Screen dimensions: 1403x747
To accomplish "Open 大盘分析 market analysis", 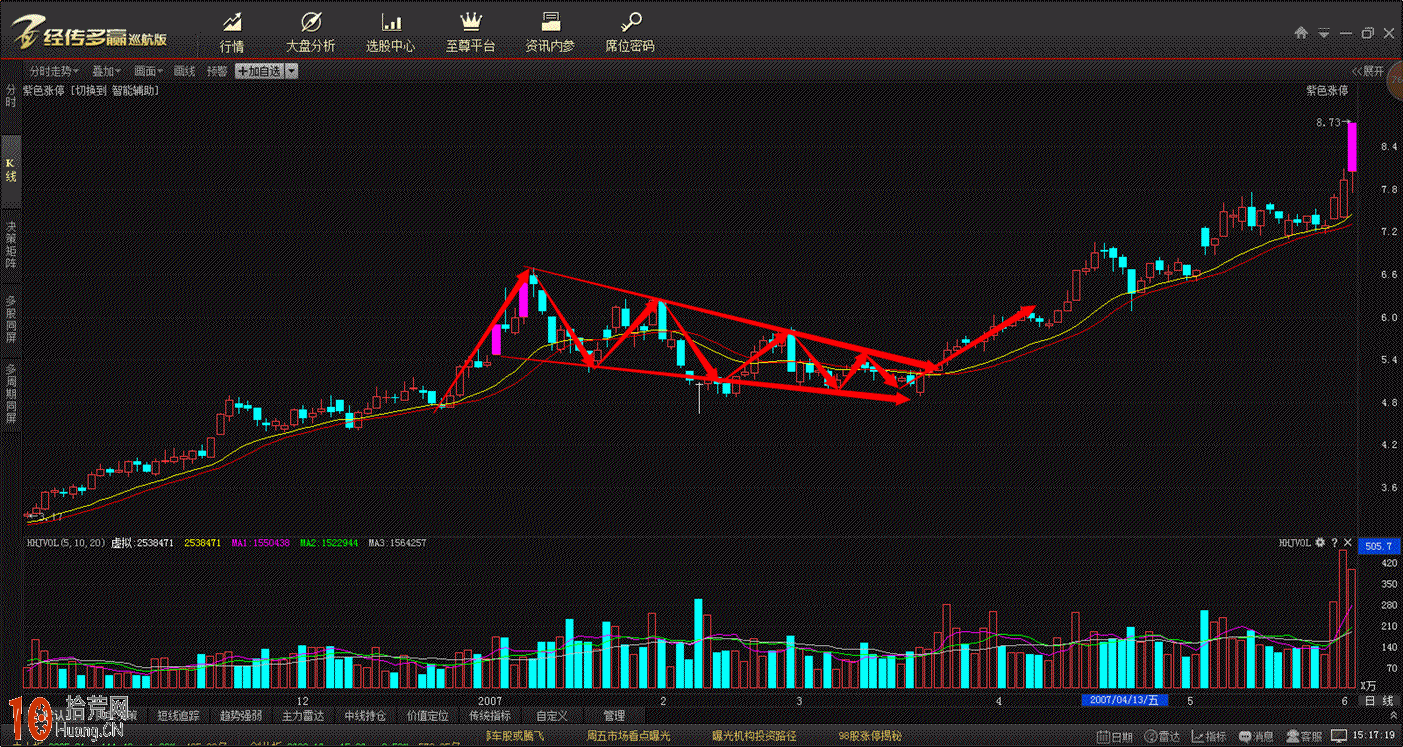I will pos(310,32).
